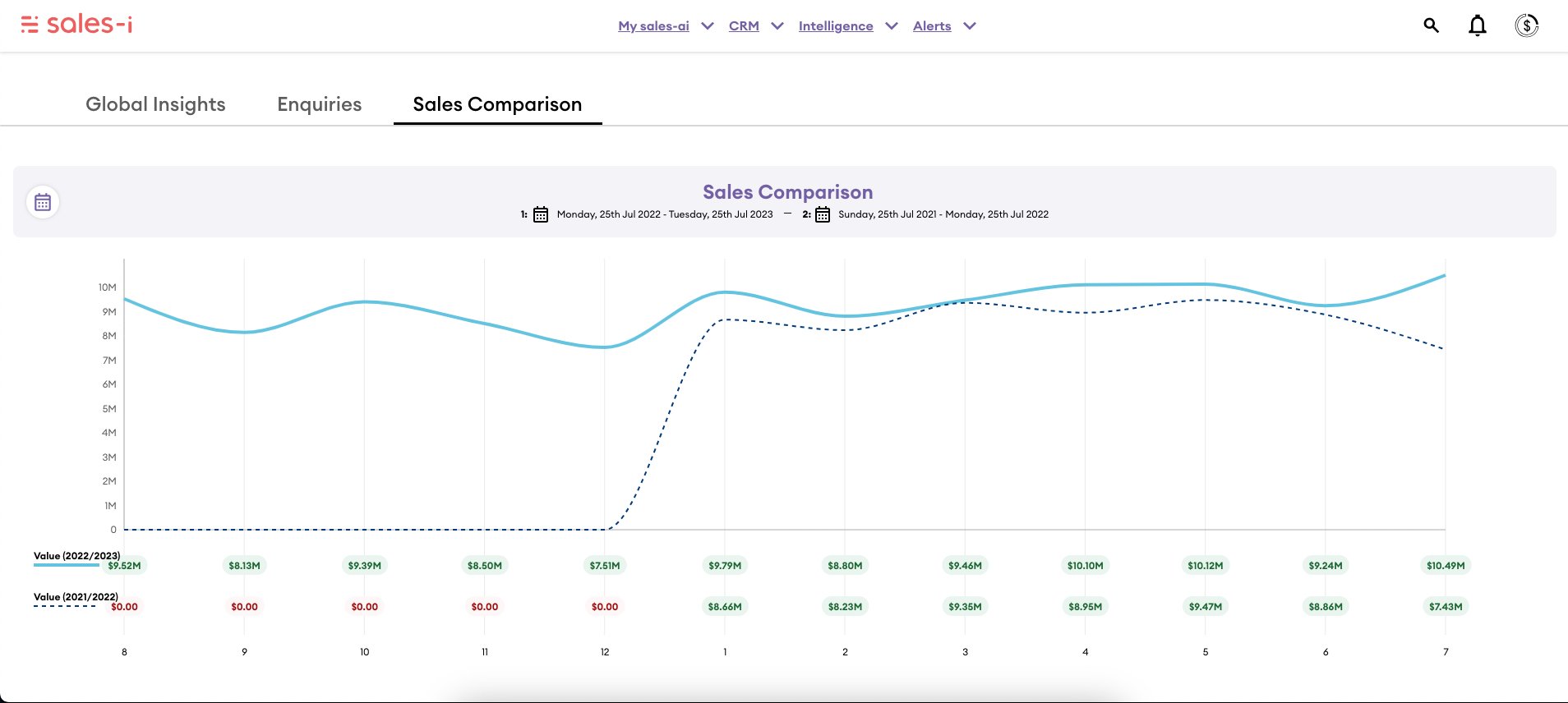Expand the Intelligence dropdown chevron
The image size is (1568, 703).
891,26
